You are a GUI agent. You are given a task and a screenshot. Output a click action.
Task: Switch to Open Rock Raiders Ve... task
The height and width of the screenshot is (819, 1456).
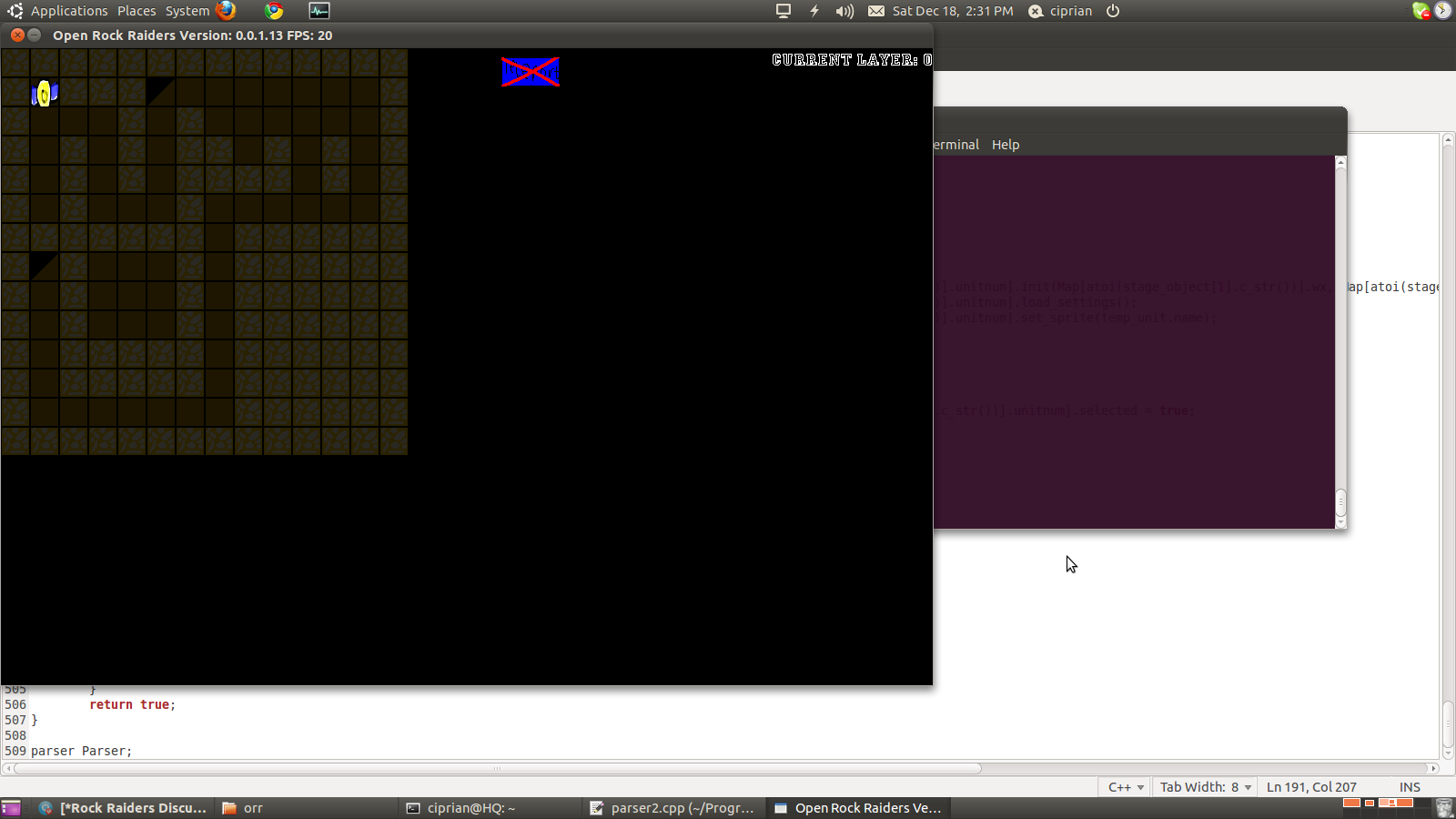857,808
